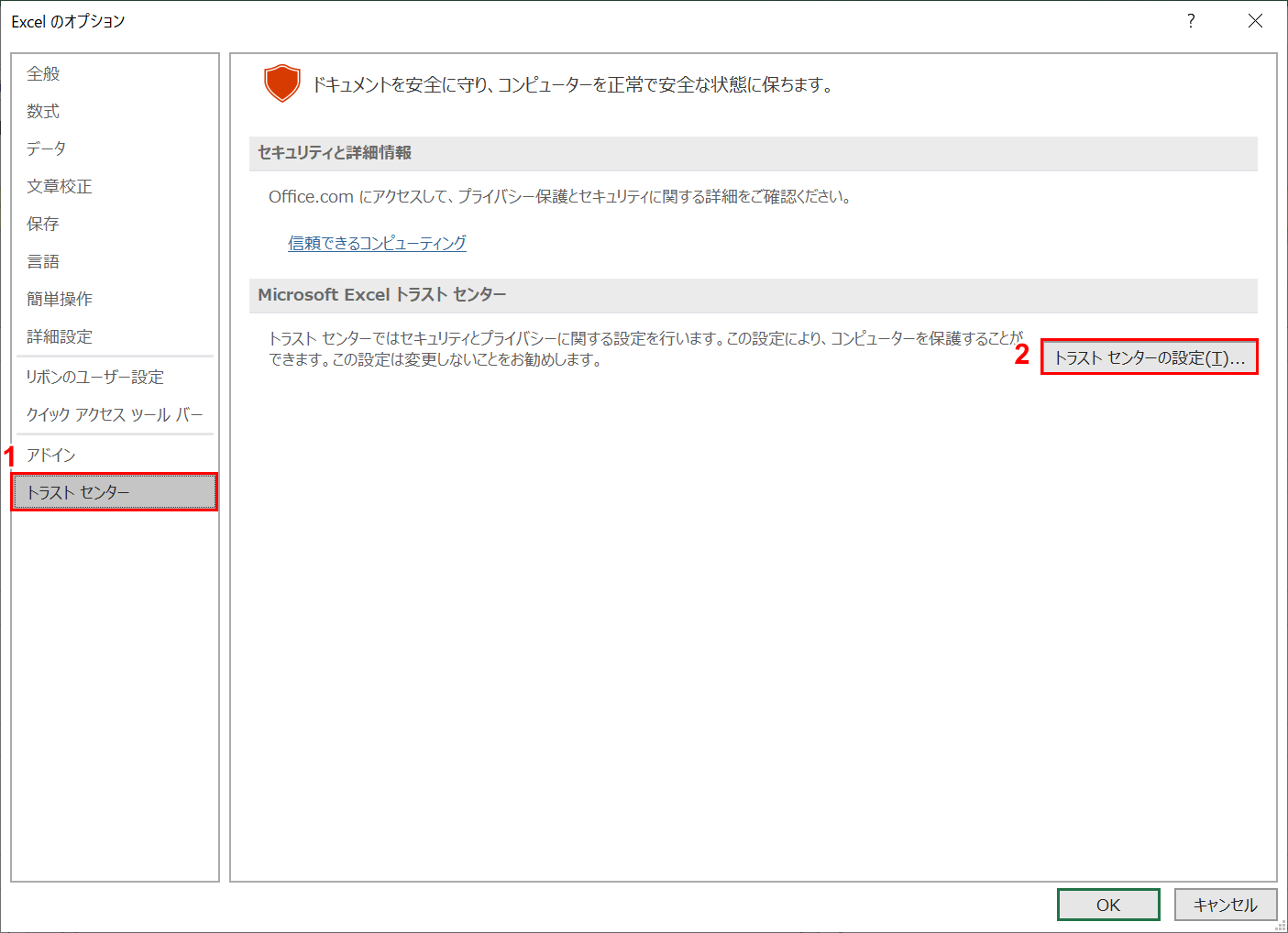This screenshot has width=1288, height=933.
Task: Click the shield banner text ドキュメントを安全に守り
Action: (572, 85)
